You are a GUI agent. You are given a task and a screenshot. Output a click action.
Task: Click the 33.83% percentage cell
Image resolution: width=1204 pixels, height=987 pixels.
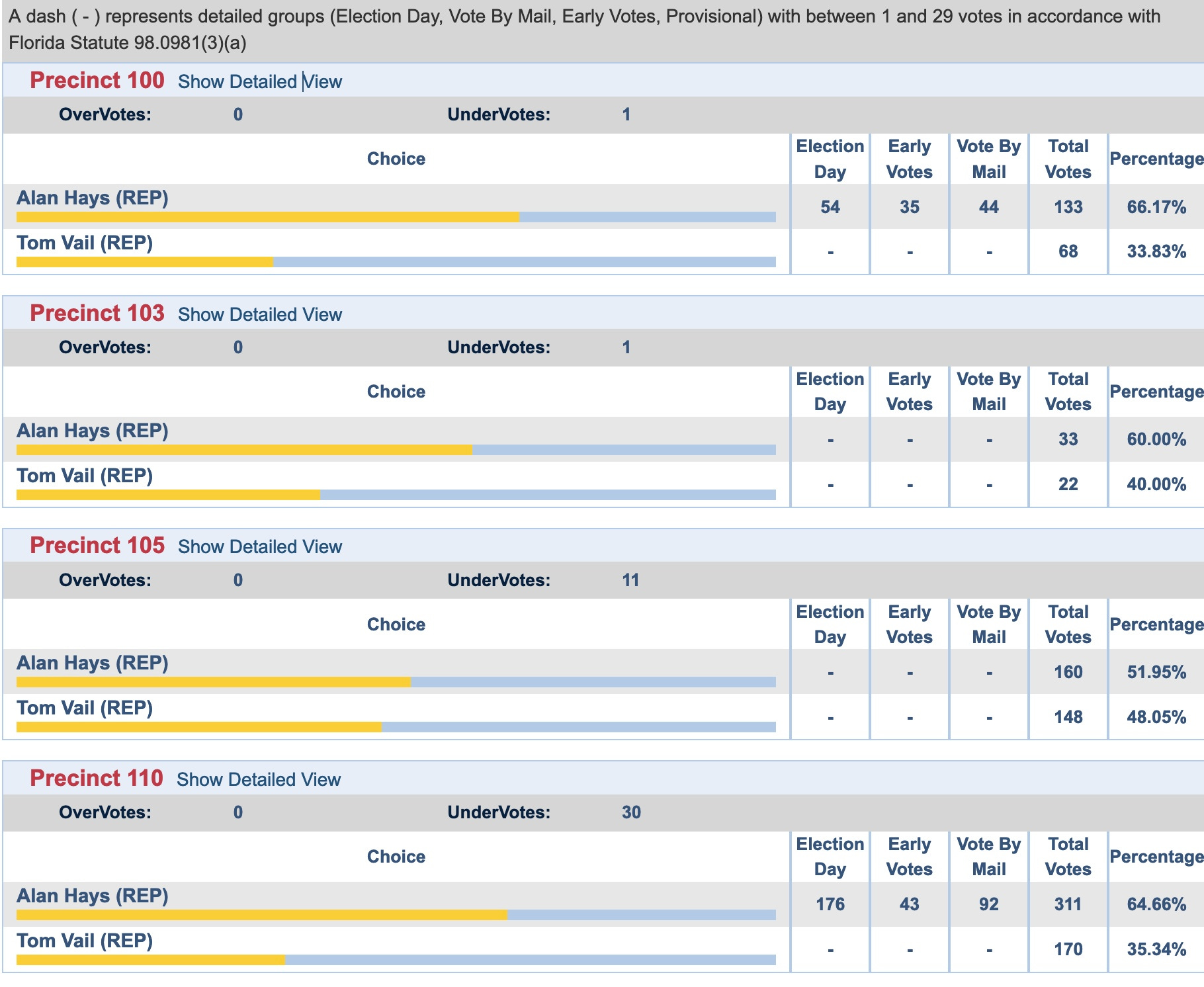point(1156,251)
